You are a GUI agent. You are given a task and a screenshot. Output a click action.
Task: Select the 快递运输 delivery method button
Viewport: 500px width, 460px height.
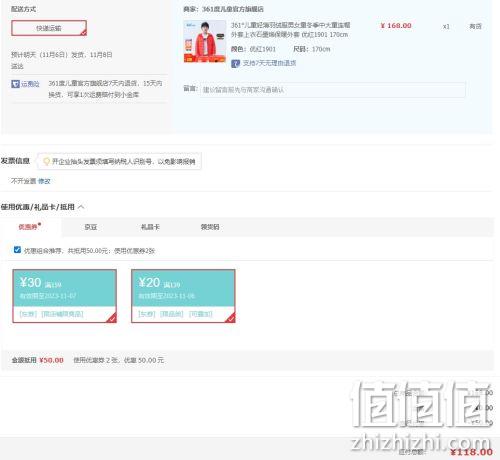pyautogui.click(x=49, y=28)
